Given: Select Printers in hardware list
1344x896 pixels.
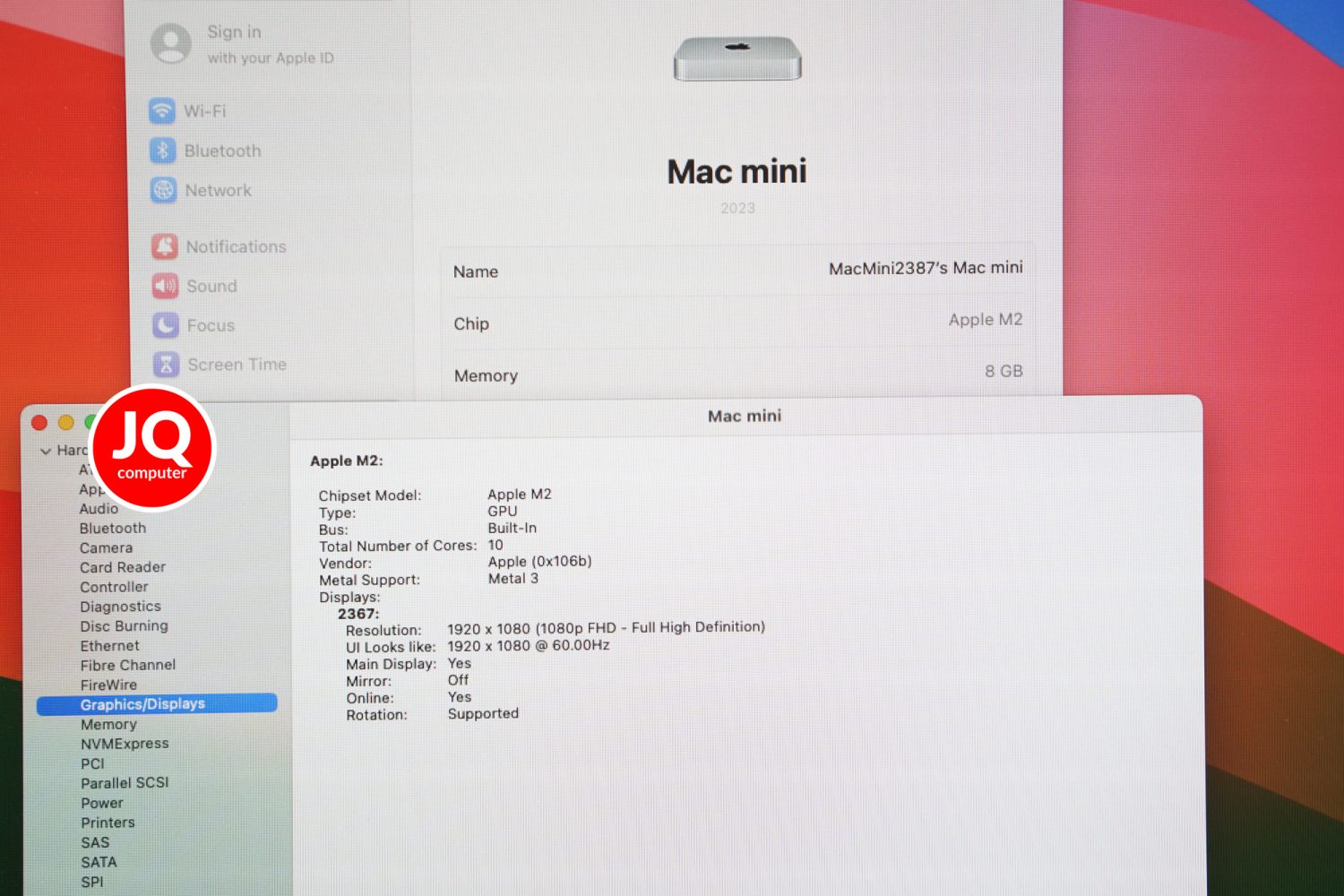Looking at the screenshot, I should coord(108,823).
